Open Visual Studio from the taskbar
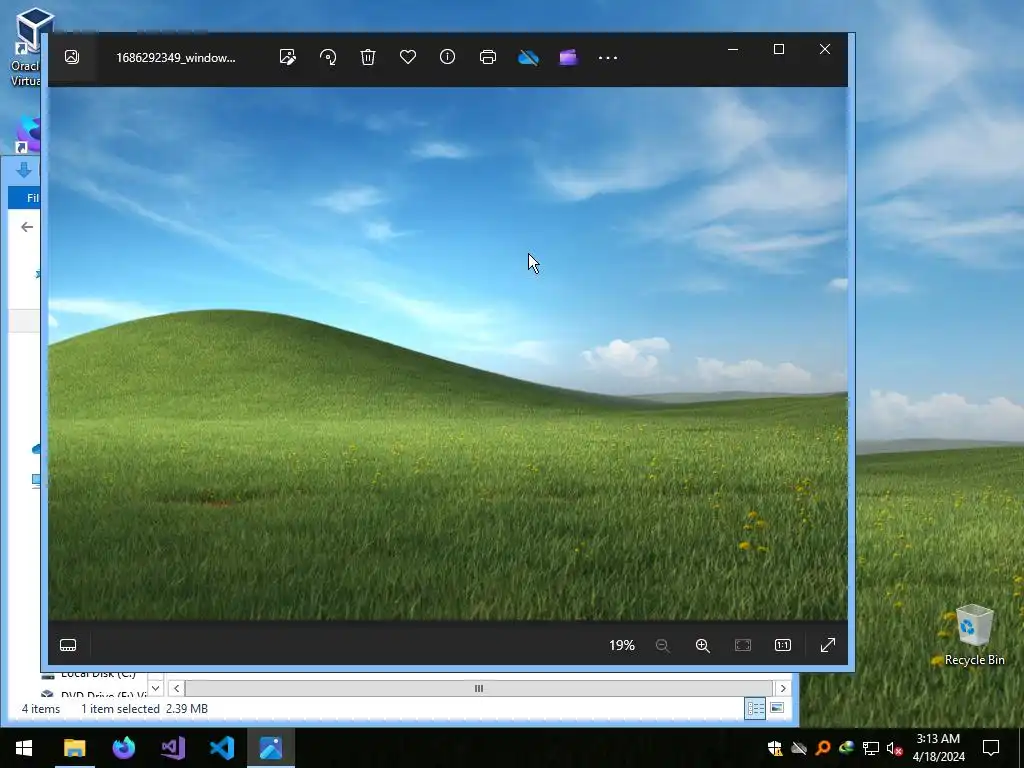This screenshot has width=1024, height=768. tap(172, 748)
